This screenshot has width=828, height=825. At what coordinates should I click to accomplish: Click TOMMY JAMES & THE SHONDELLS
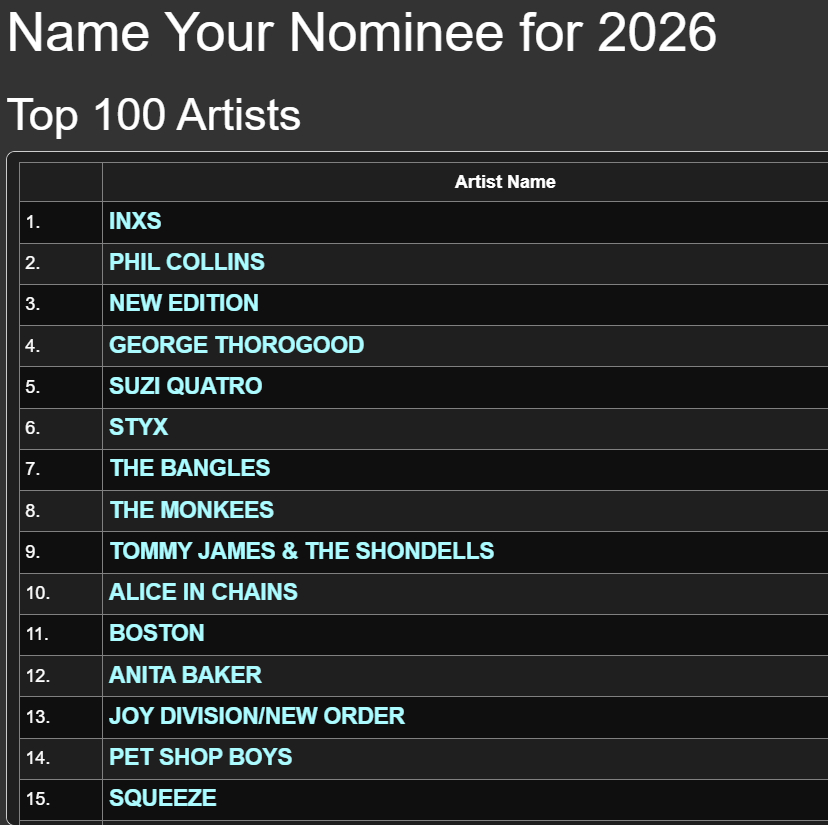pos(302,551)
